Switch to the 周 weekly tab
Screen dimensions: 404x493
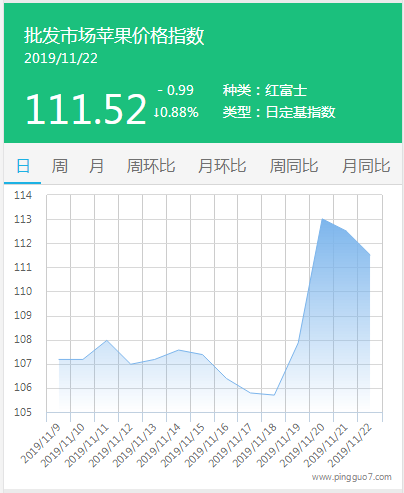tap(60, 166)
